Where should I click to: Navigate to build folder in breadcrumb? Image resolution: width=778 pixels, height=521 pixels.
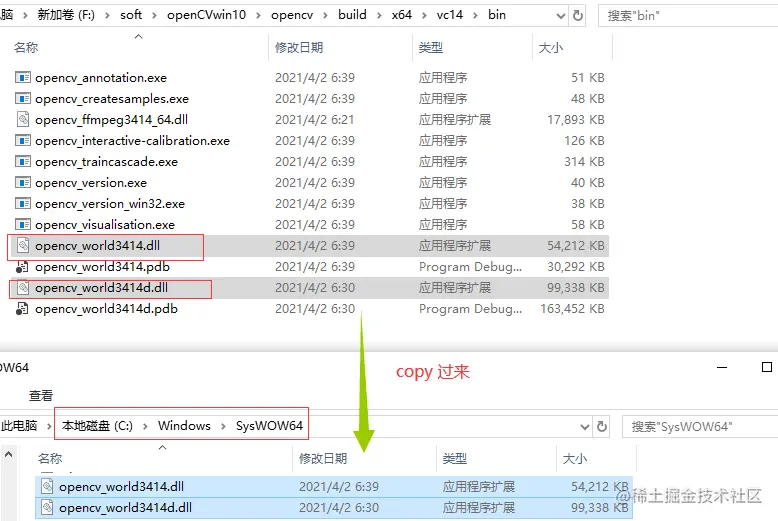pos(352,15)
